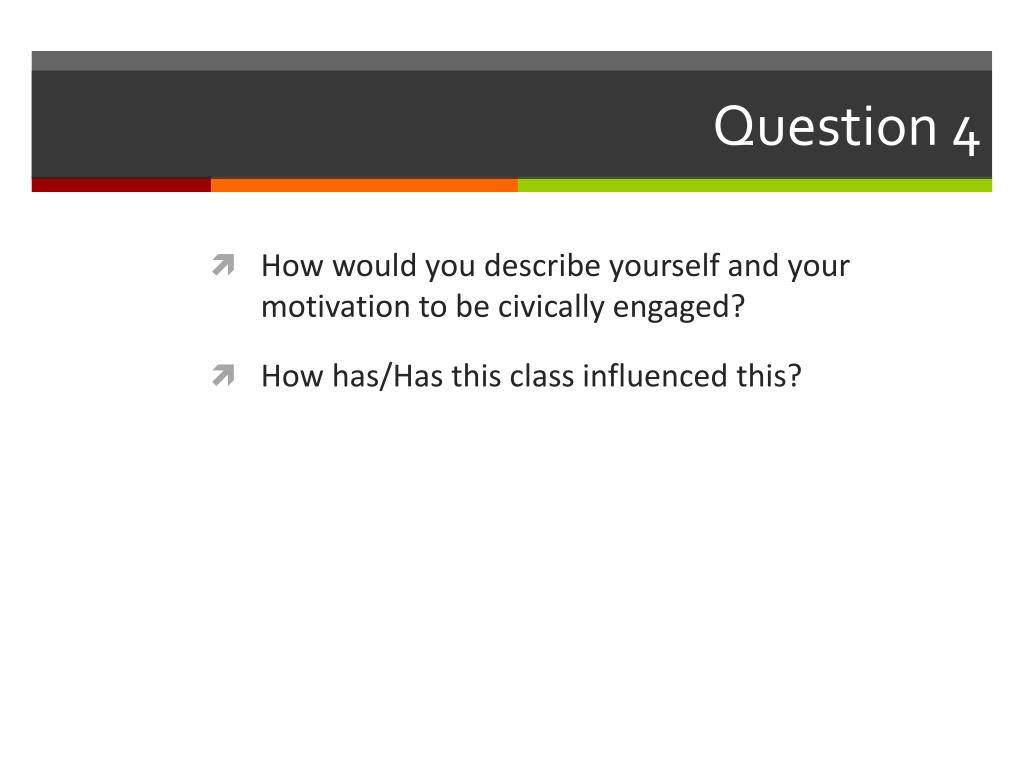Click the orange accent bar segment

tap(364, 185)
